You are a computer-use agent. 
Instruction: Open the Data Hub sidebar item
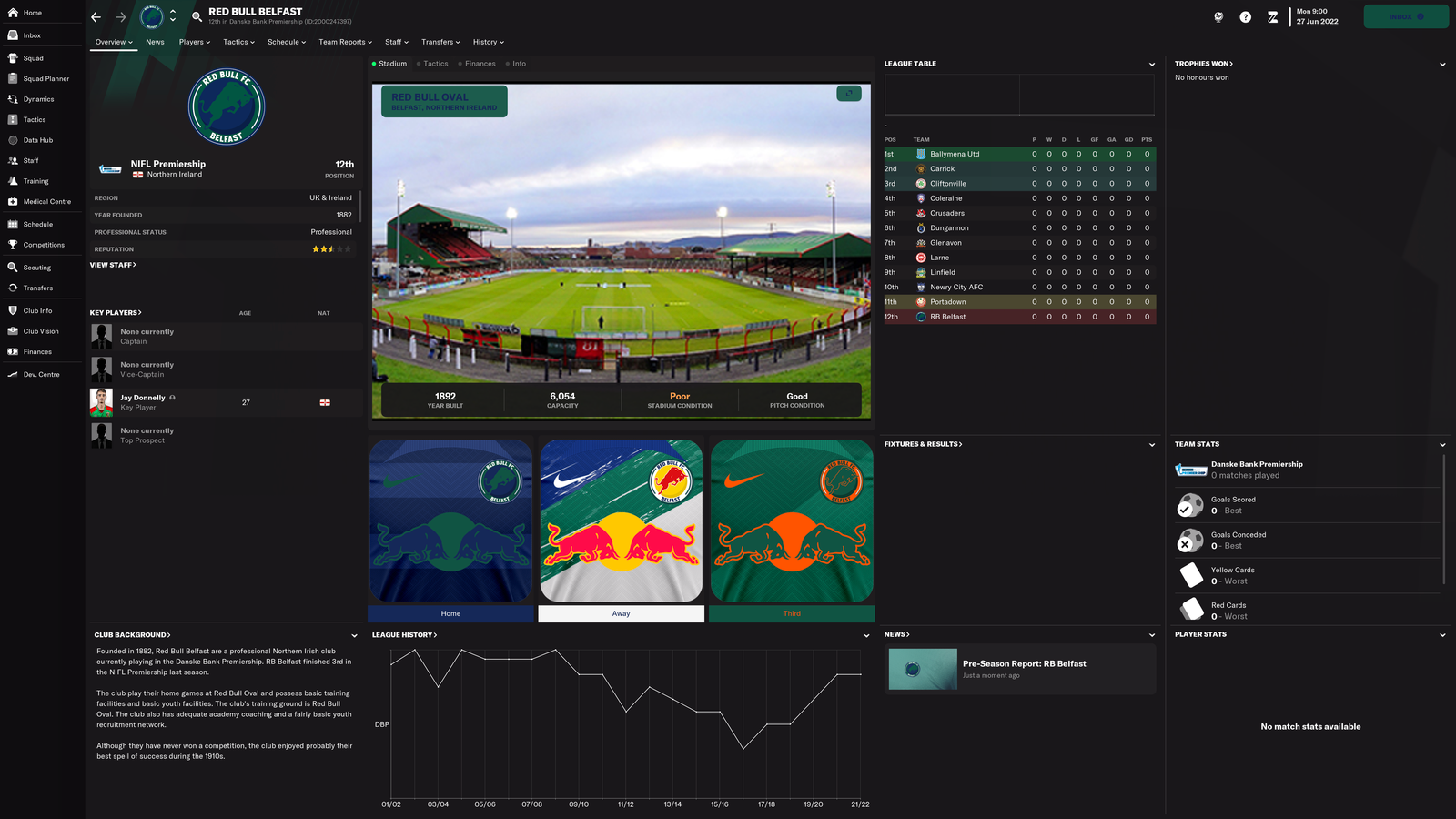click(x=37, y=140)
